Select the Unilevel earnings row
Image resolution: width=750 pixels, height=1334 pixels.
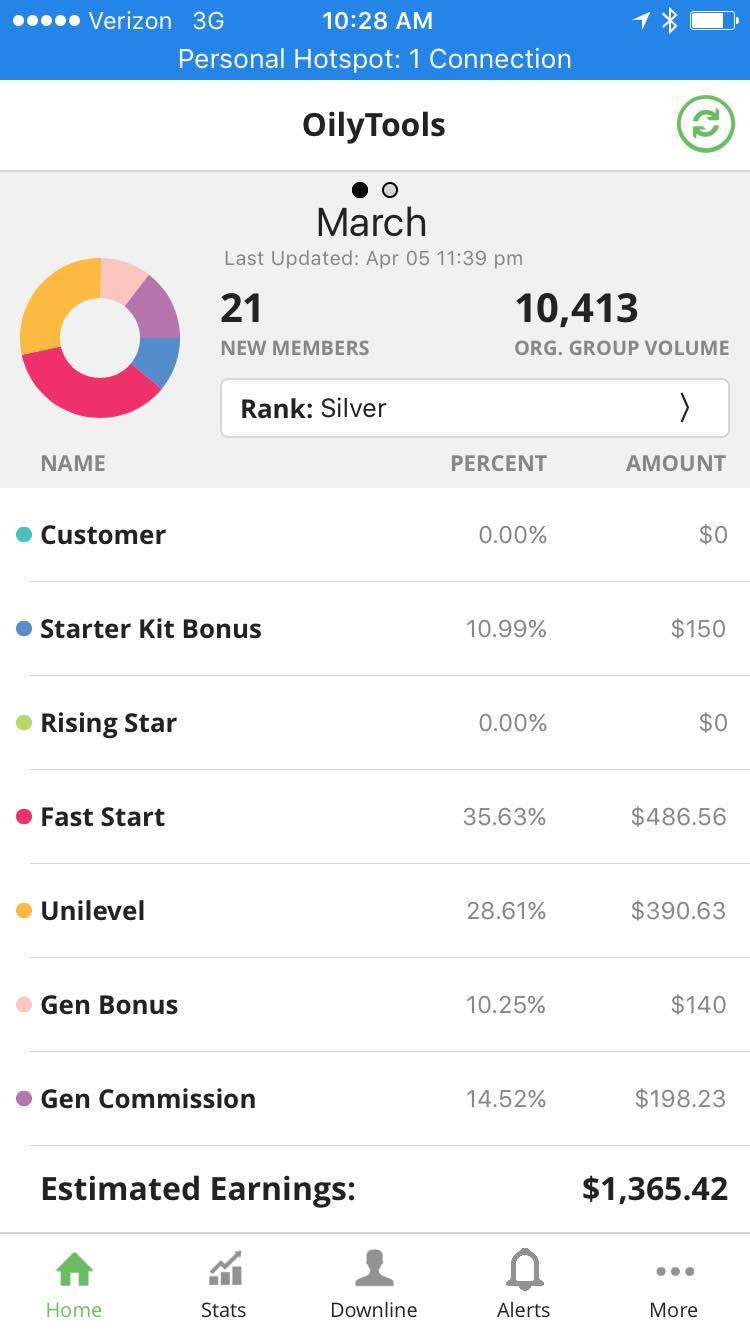click(375, 911)
